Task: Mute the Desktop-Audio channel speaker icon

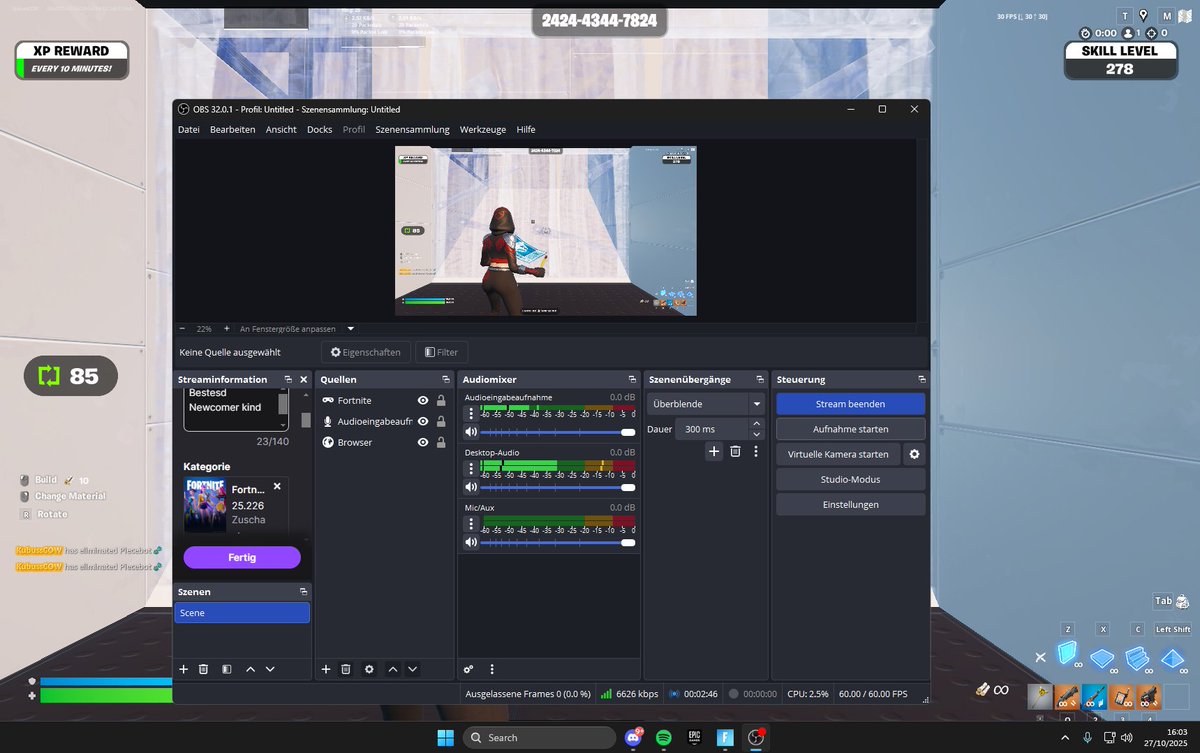Action: (x=470, y=487)
